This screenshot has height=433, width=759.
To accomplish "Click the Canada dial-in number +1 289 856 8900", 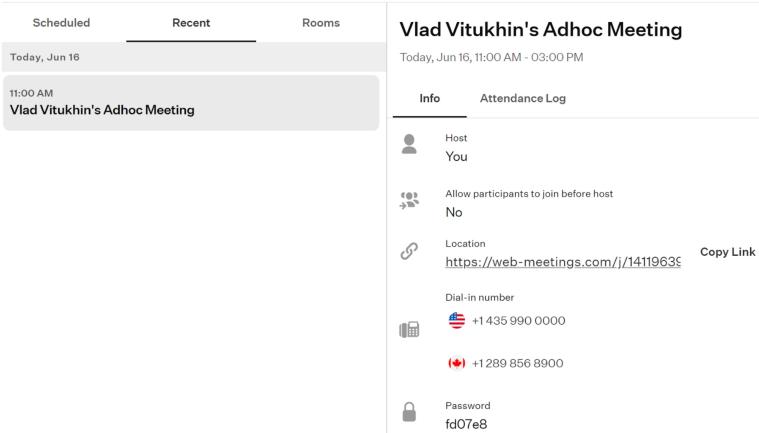I will click(x=517, y=363).
